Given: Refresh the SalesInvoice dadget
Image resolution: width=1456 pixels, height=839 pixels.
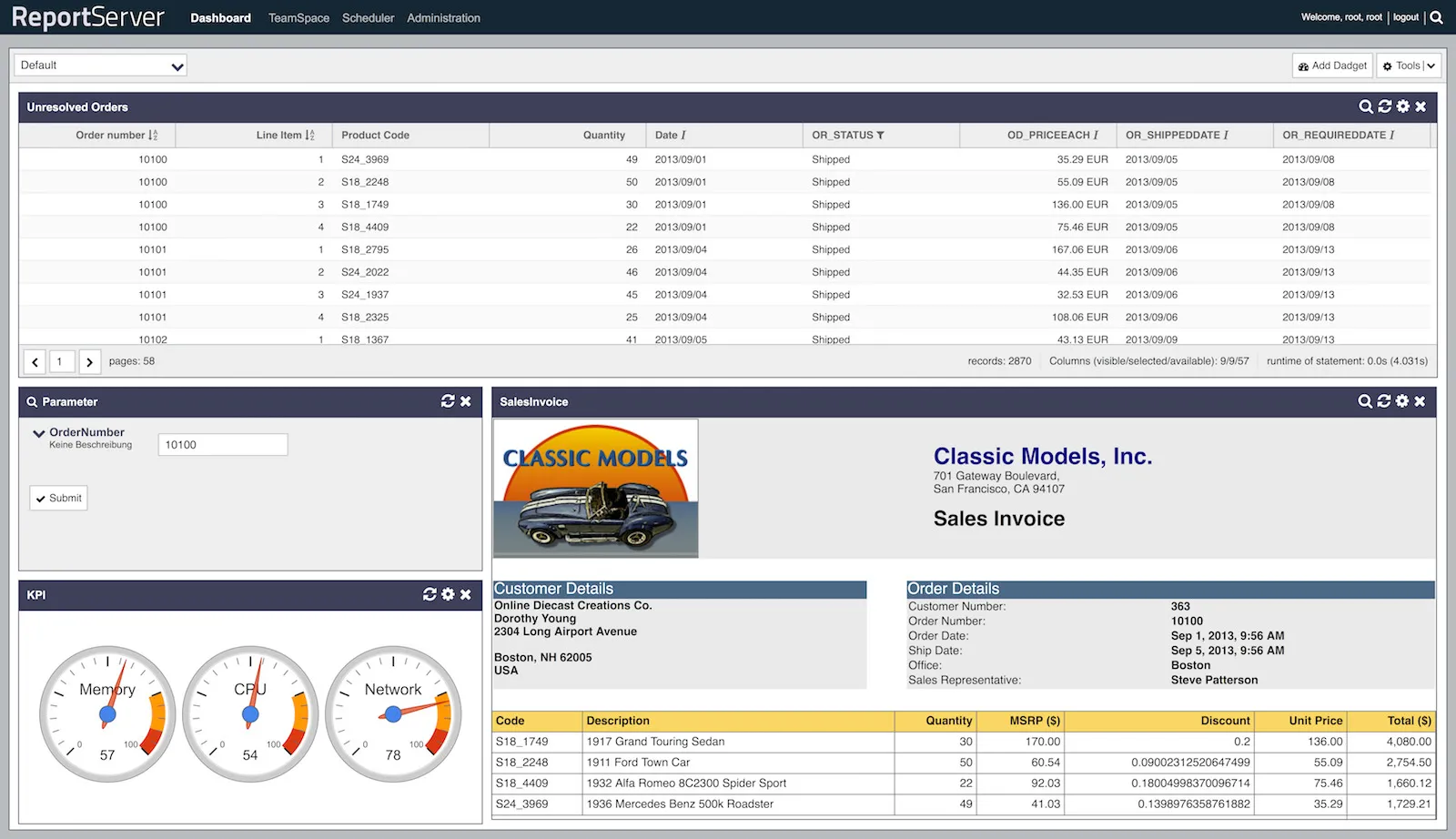Looking at the screenshot, I should (1384, 400).
